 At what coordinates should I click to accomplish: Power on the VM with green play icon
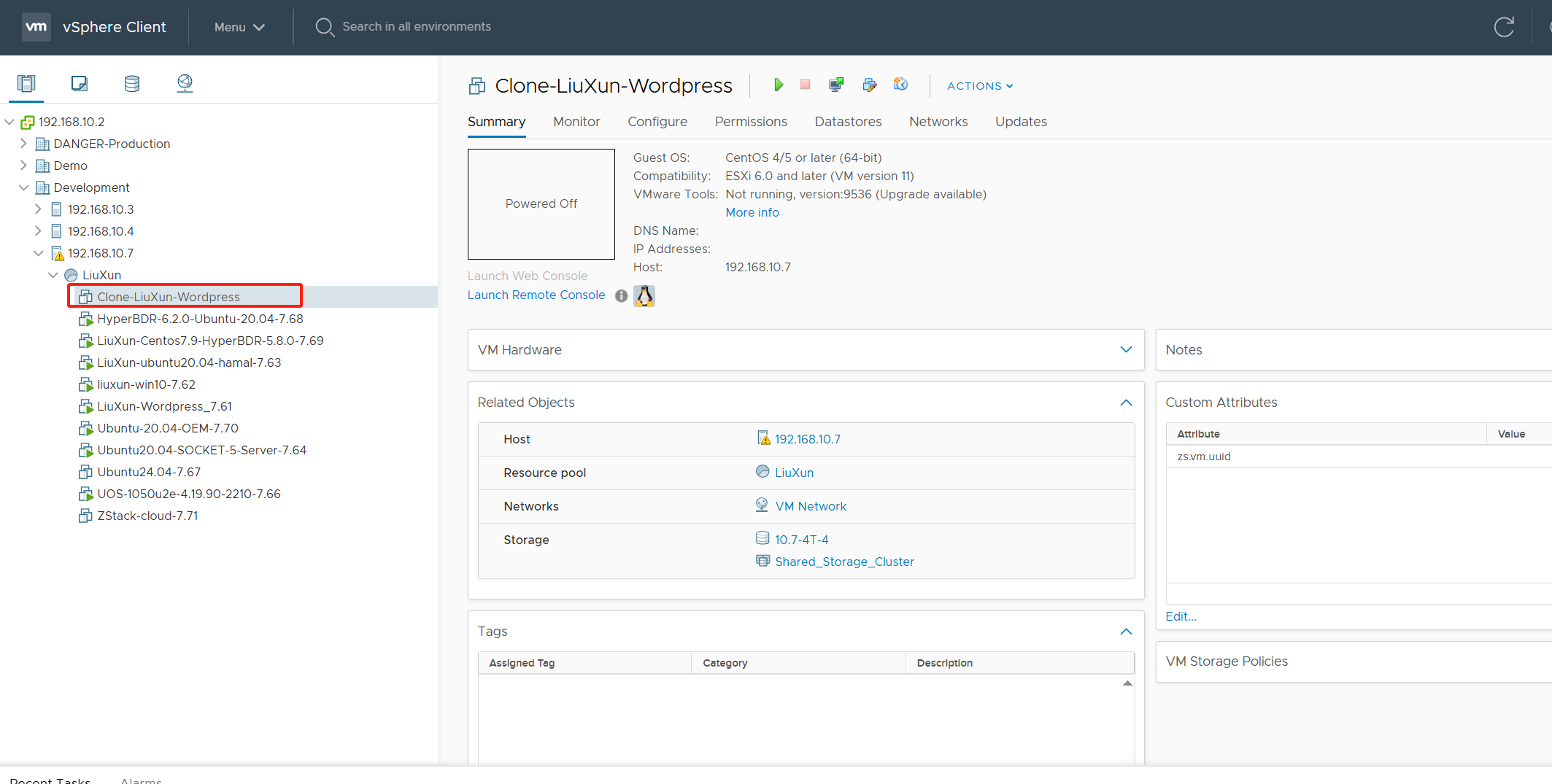pyautogui.click(x=779, y=85)
